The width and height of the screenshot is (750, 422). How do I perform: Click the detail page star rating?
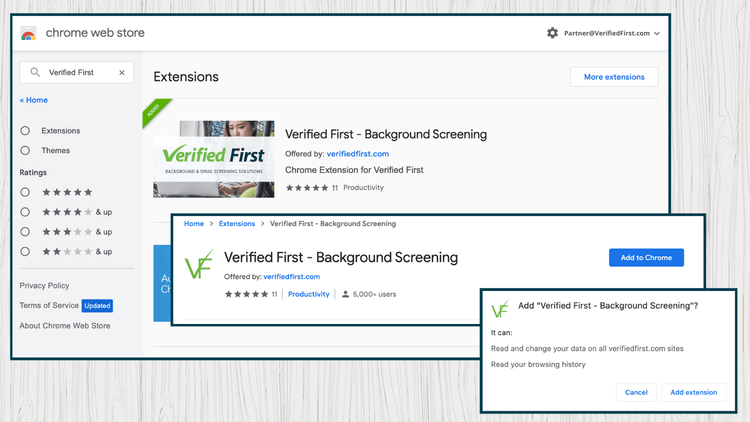[246, 294]
